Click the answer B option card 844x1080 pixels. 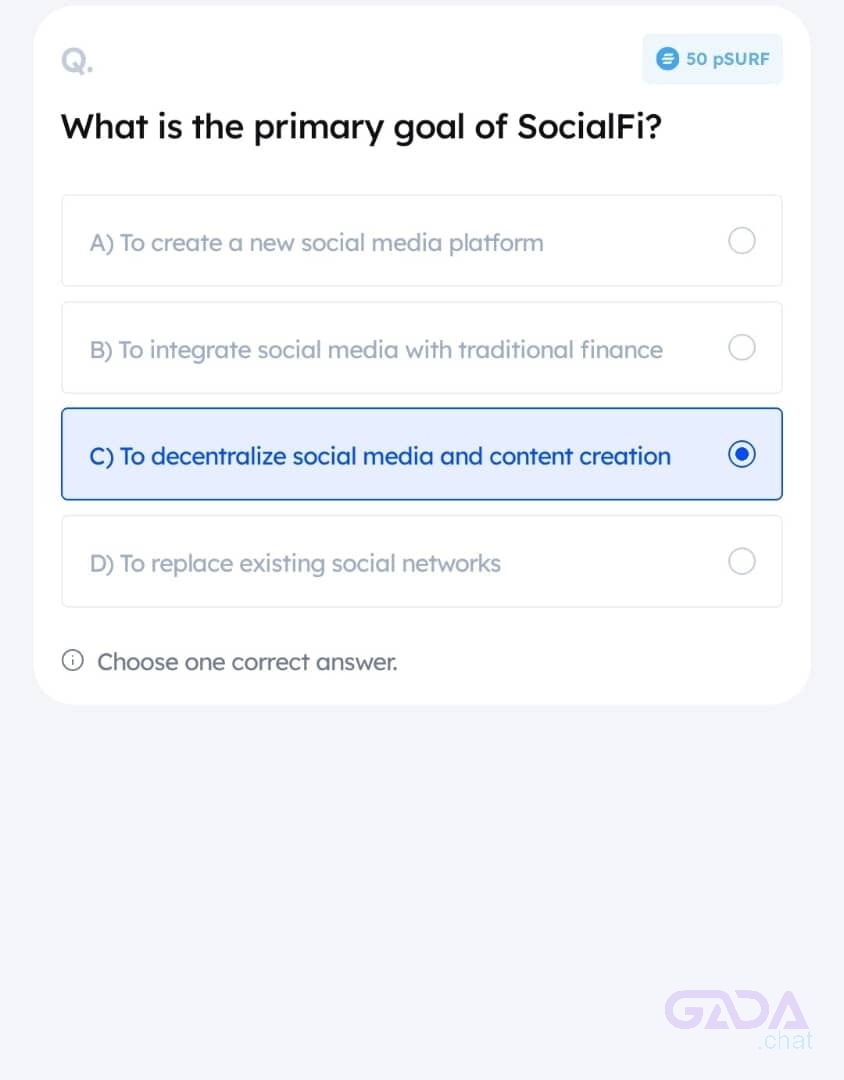point(422,347)
